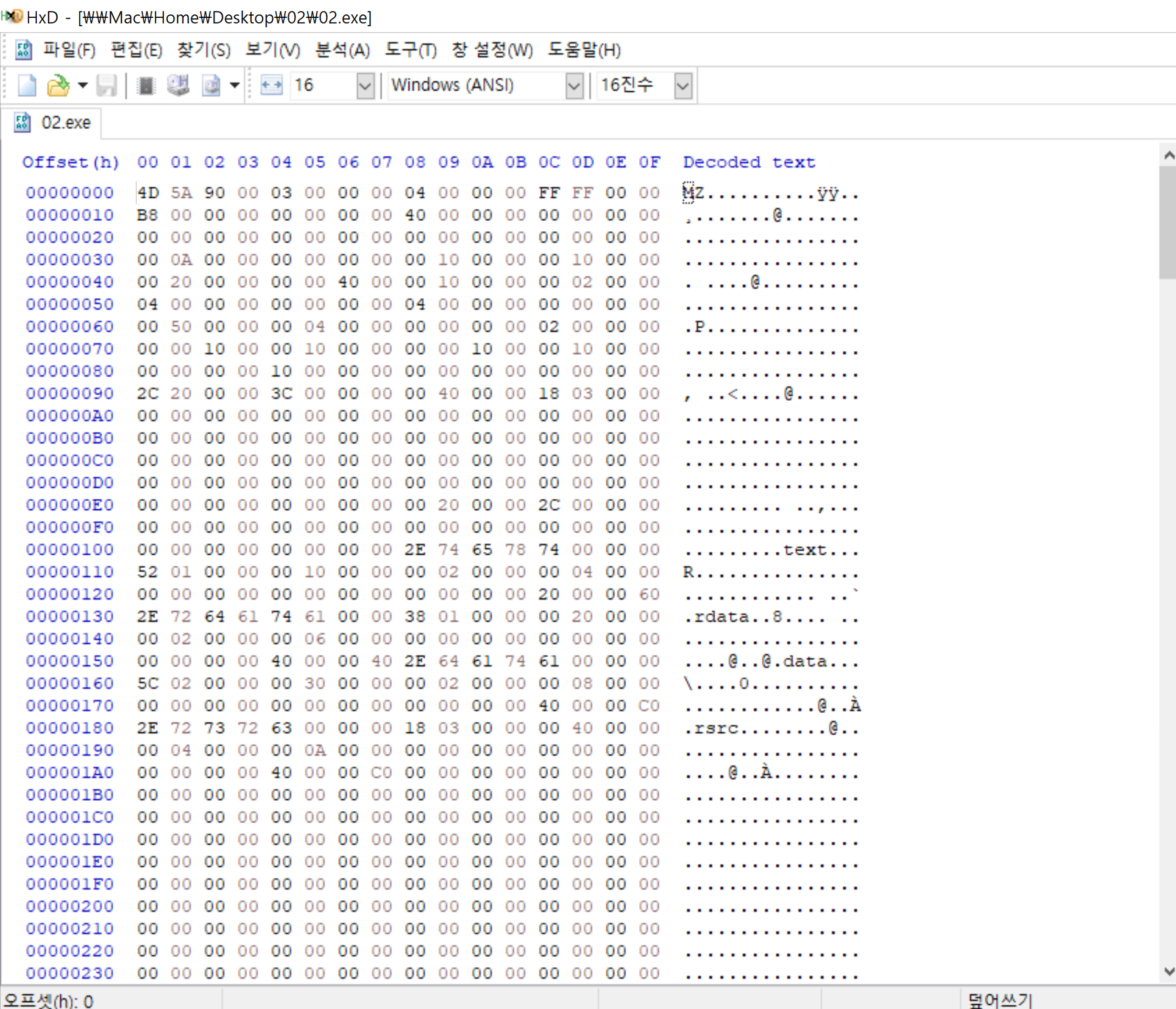Select the 02.exe file tab
This screenshot has width=1176, height=1009.
coord(57,123)
